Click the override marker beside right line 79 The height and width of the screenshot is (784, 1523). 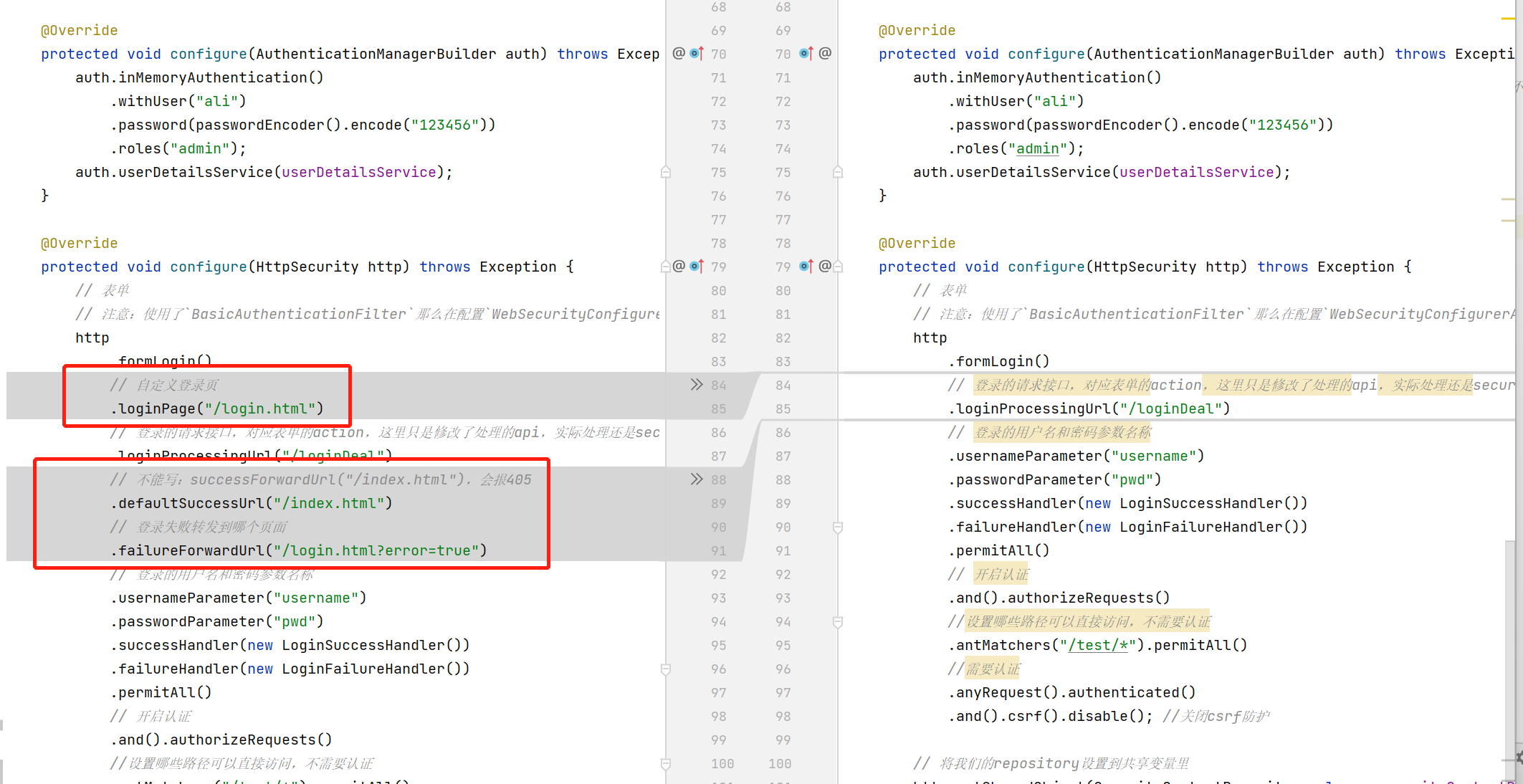(806, 267)
